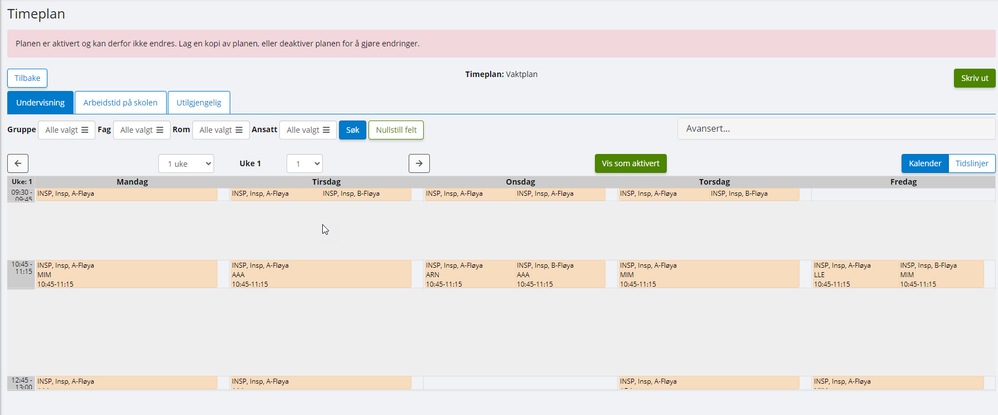Open Tirsdag 10:45 A-Fløya entry with AAA
The height and width of the screenshot is (415, 998).
coord(321,274)
